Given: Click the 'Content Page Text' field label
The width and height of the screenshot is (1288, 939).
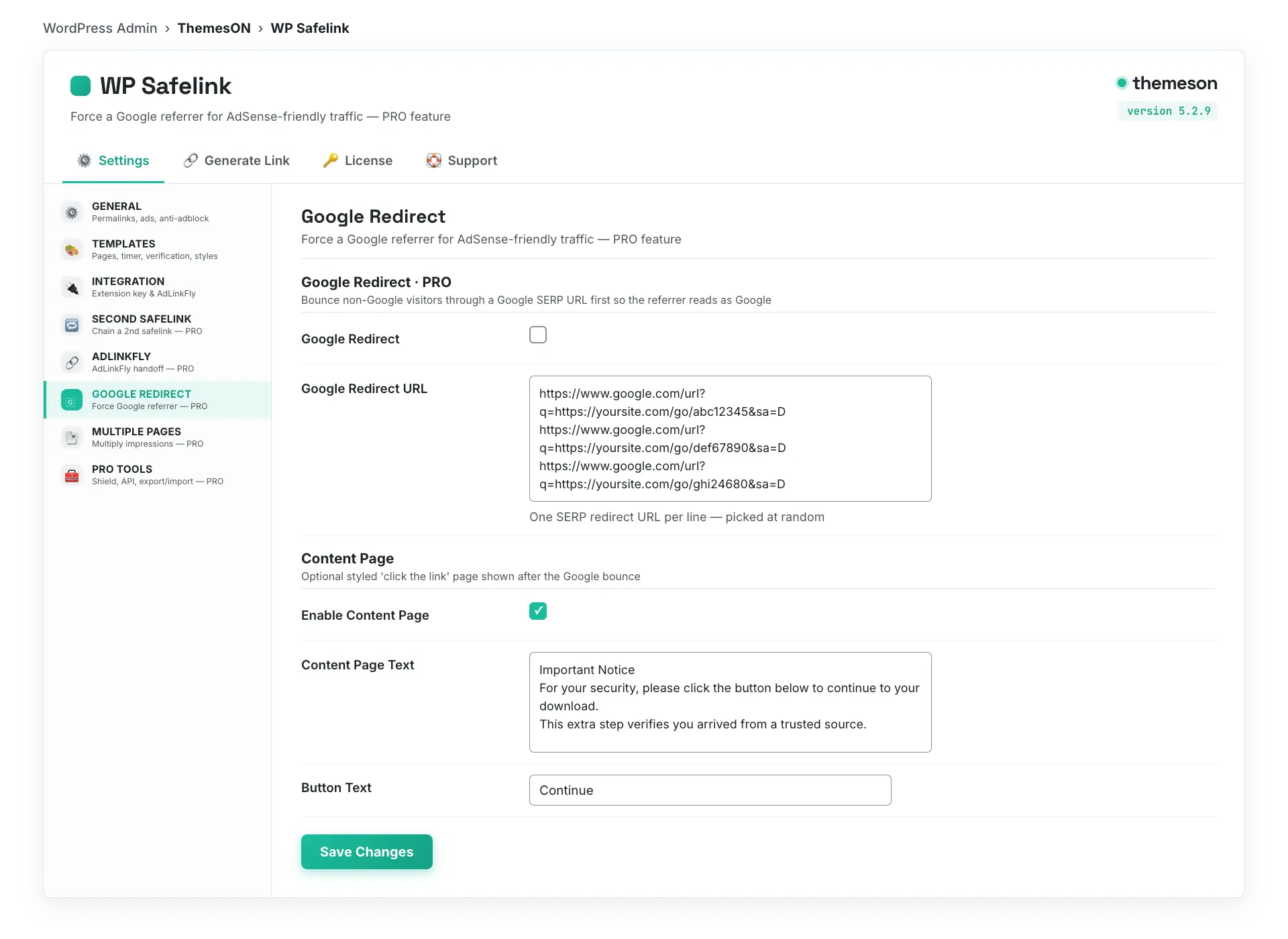Looking at the screenshot, I should pos(358,665).
